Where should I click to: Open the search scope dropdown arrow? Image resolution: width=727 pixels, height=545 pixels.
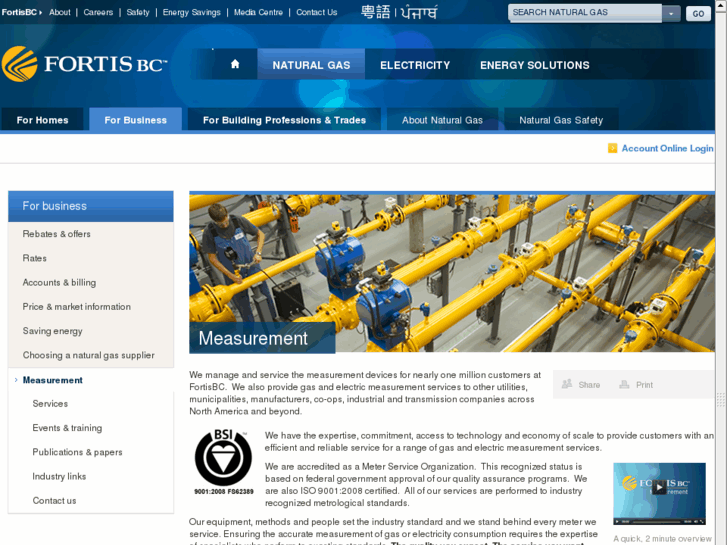pyautogui.click(x=671, y=13)
